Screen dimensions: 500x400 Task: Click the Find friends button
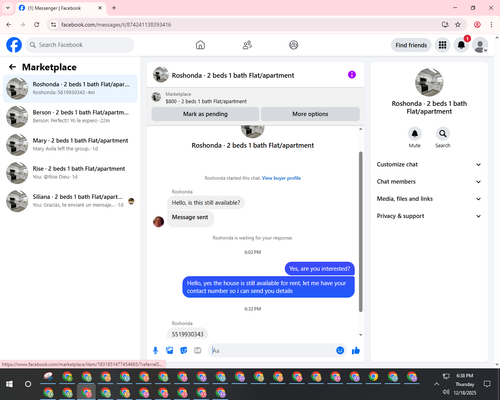click(x=411, y=45)
